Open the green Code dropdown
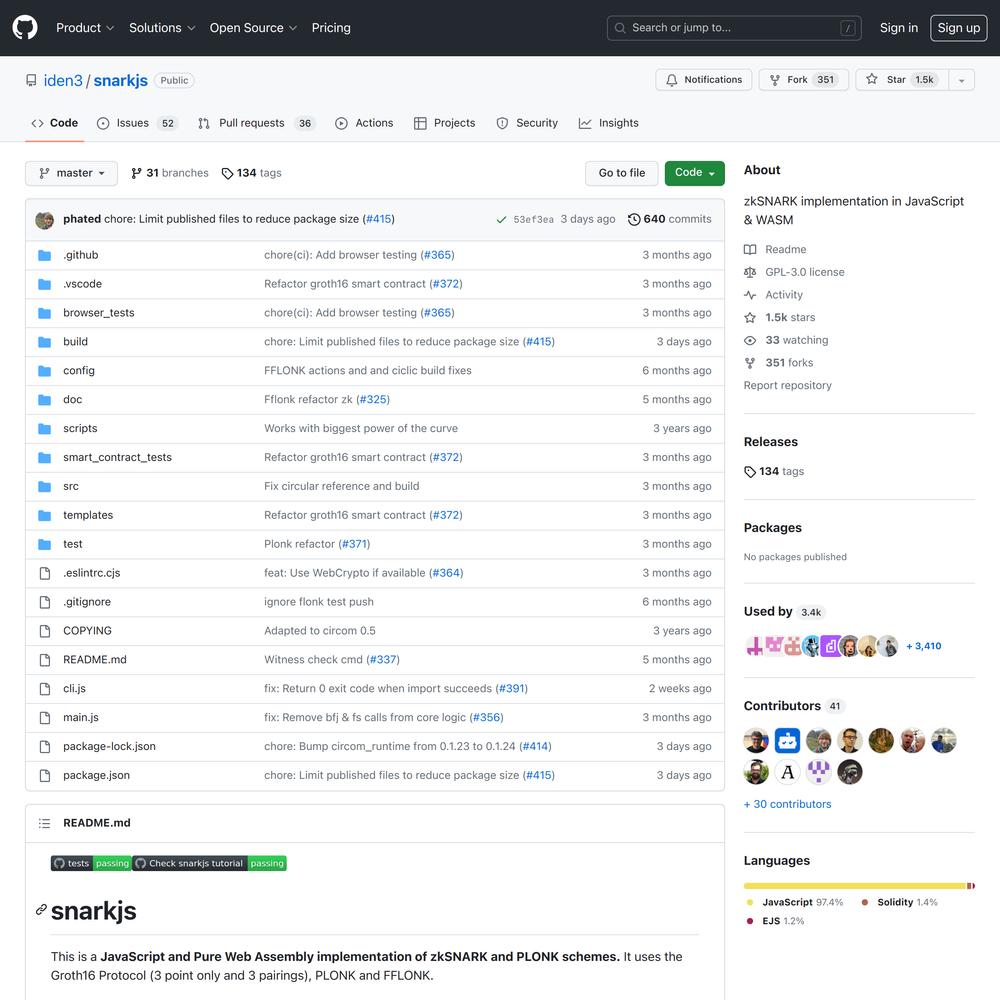This screenshot has height=1000, width=1000. [695, 173]
